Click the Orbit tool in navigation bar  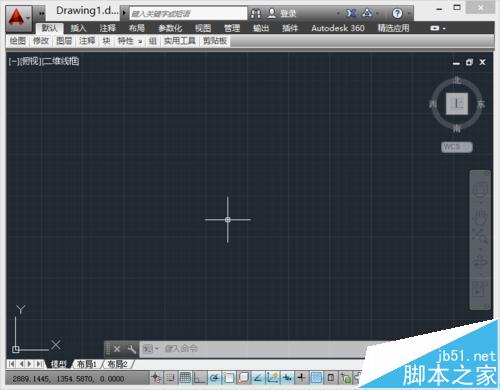(480, 262)
